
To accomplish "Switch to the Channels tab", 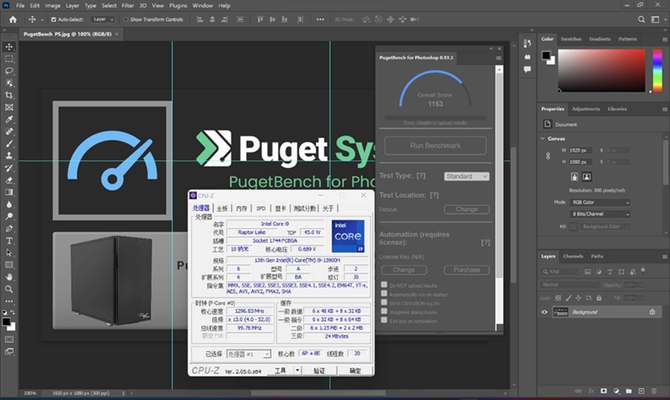I will click(573, 256).
